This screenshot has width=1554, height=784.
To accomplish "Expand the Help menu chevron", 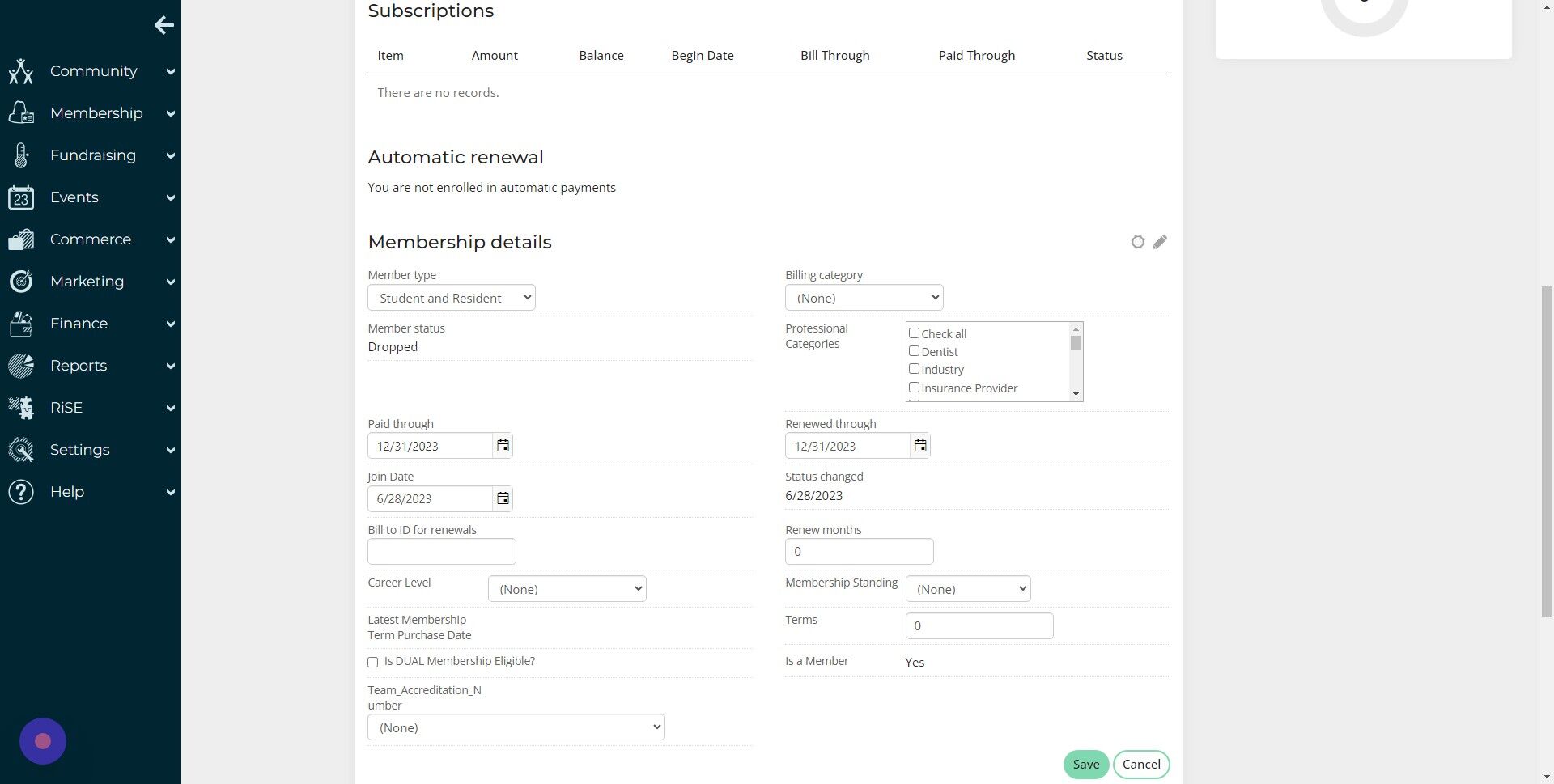I will click(171, 493).
